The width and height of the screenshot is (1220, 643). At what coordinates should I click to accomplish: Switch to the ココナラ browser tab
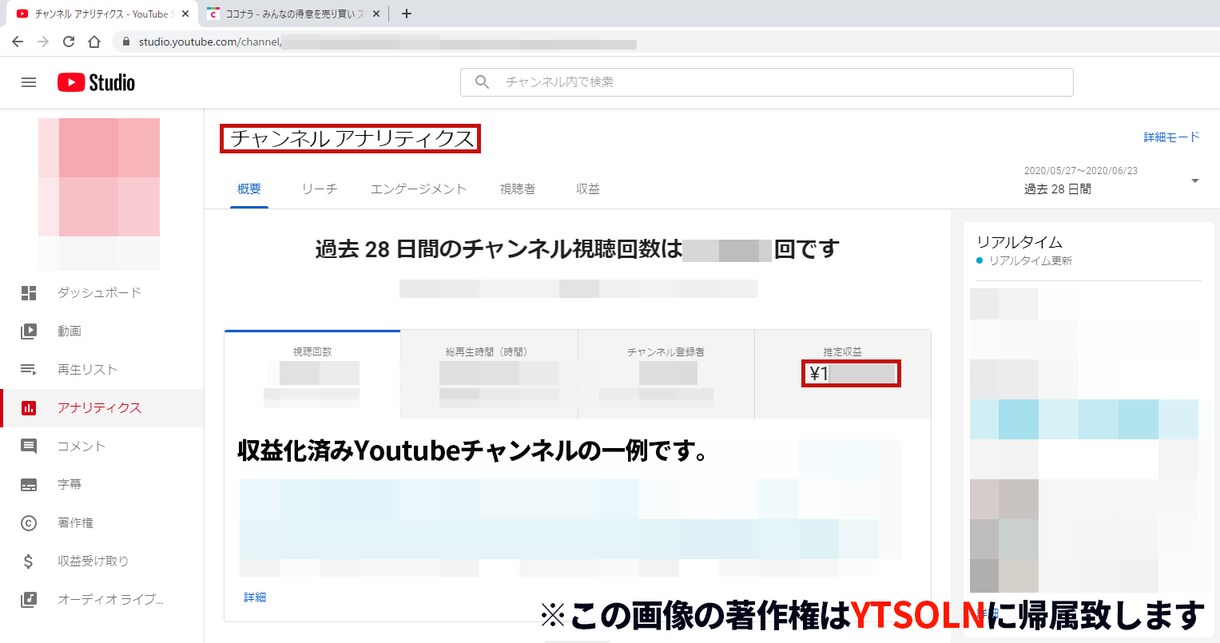pos(294,14)
